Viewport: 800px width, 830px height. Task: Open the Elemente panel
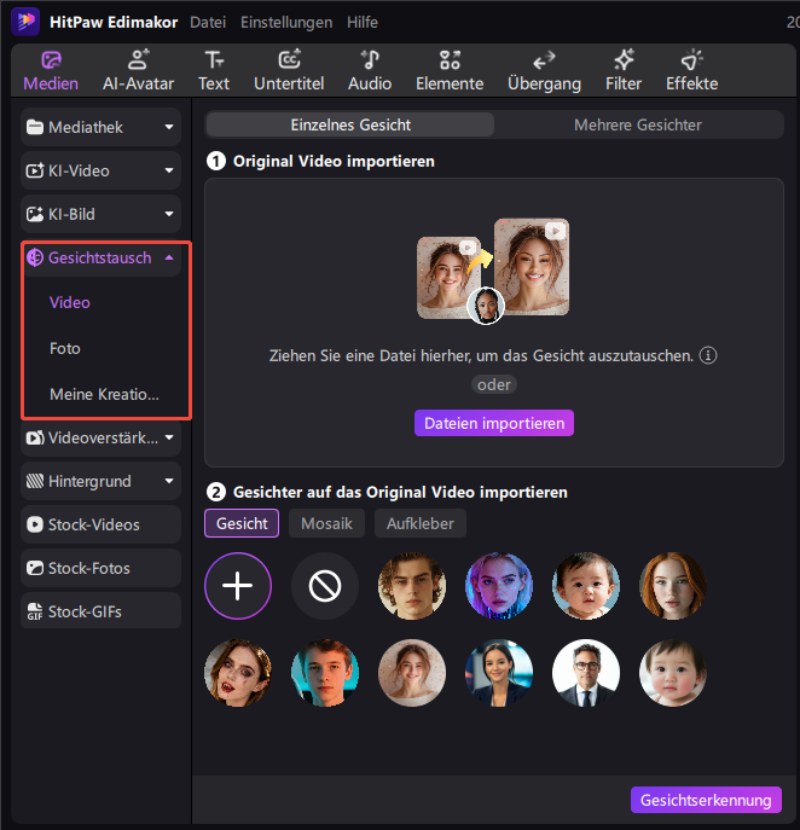tap(449, 70)
